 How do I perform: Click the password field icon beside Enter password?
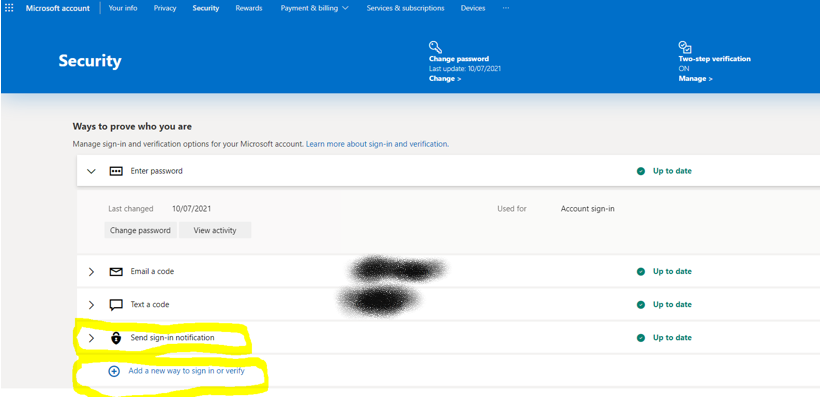click(116, 171)
